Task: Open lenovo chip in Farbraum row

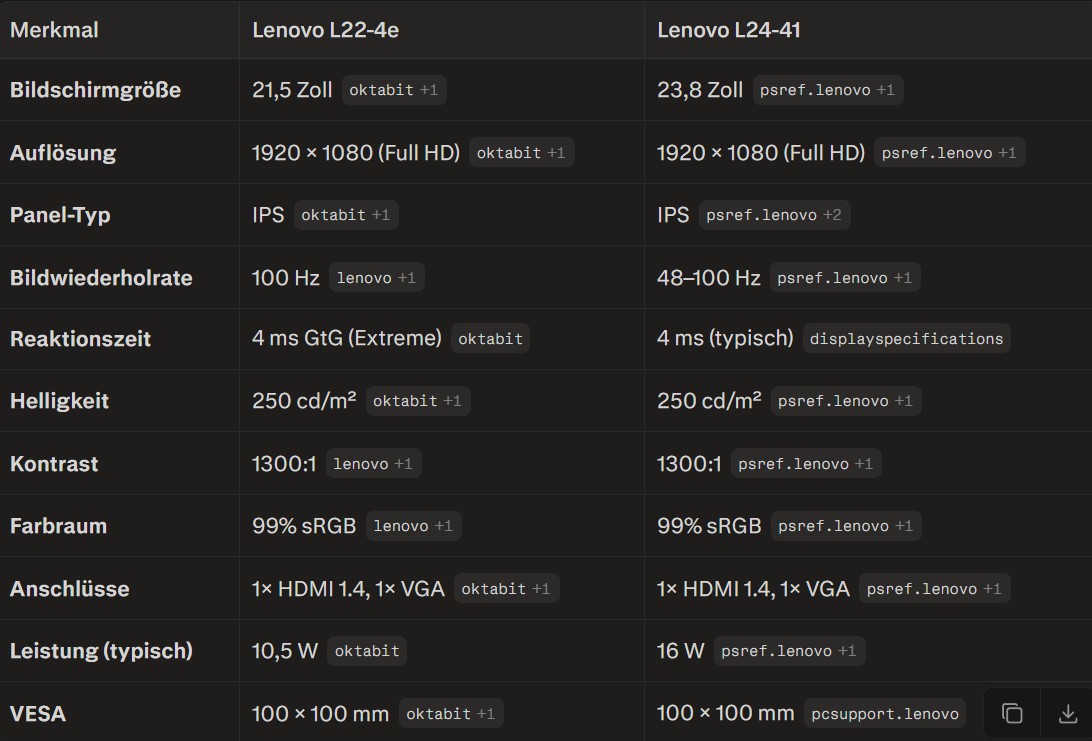Action: click(x=414, y=526)
